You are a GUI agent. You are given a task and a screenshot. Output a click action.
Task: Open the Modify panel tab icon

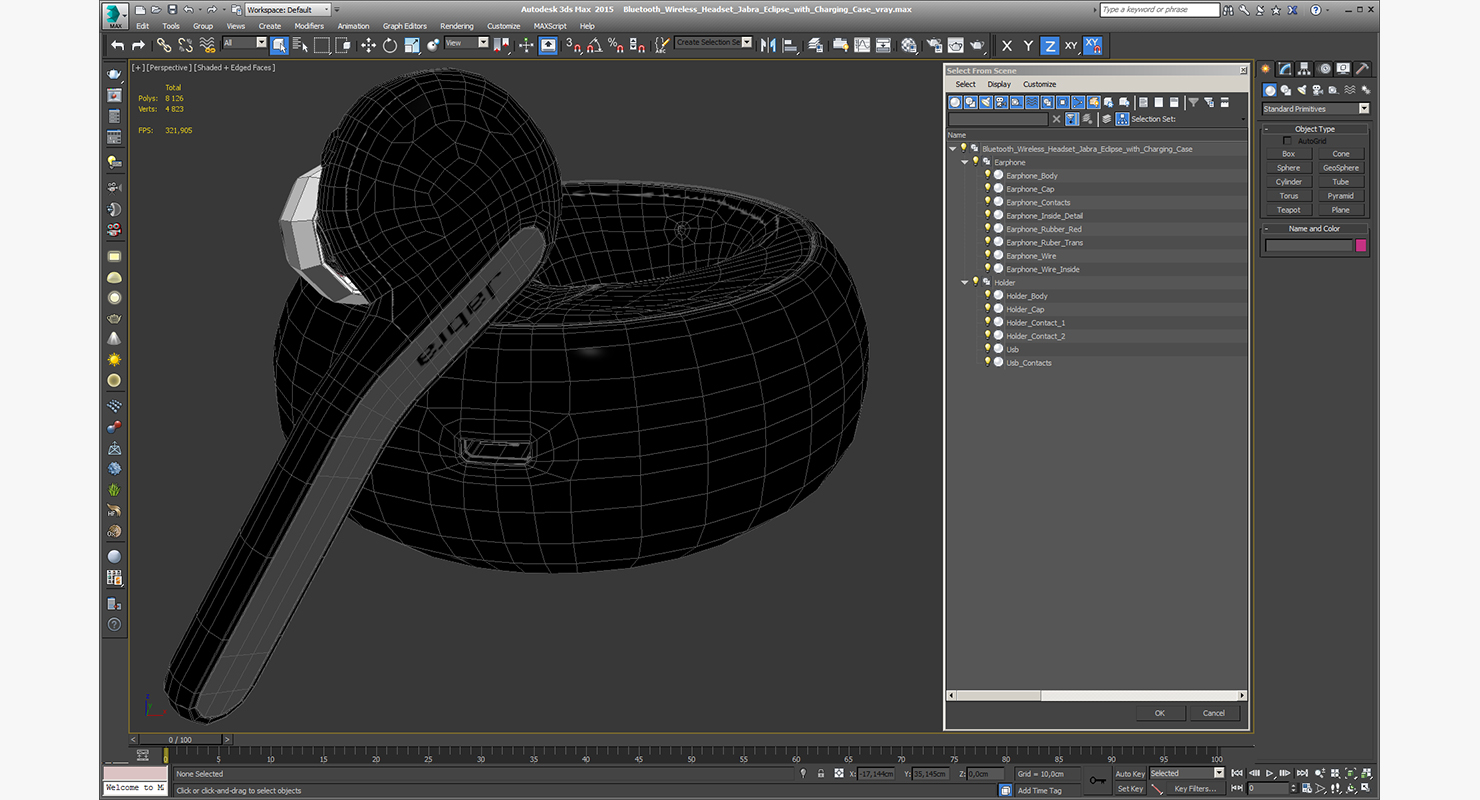tap(1285, 69)
